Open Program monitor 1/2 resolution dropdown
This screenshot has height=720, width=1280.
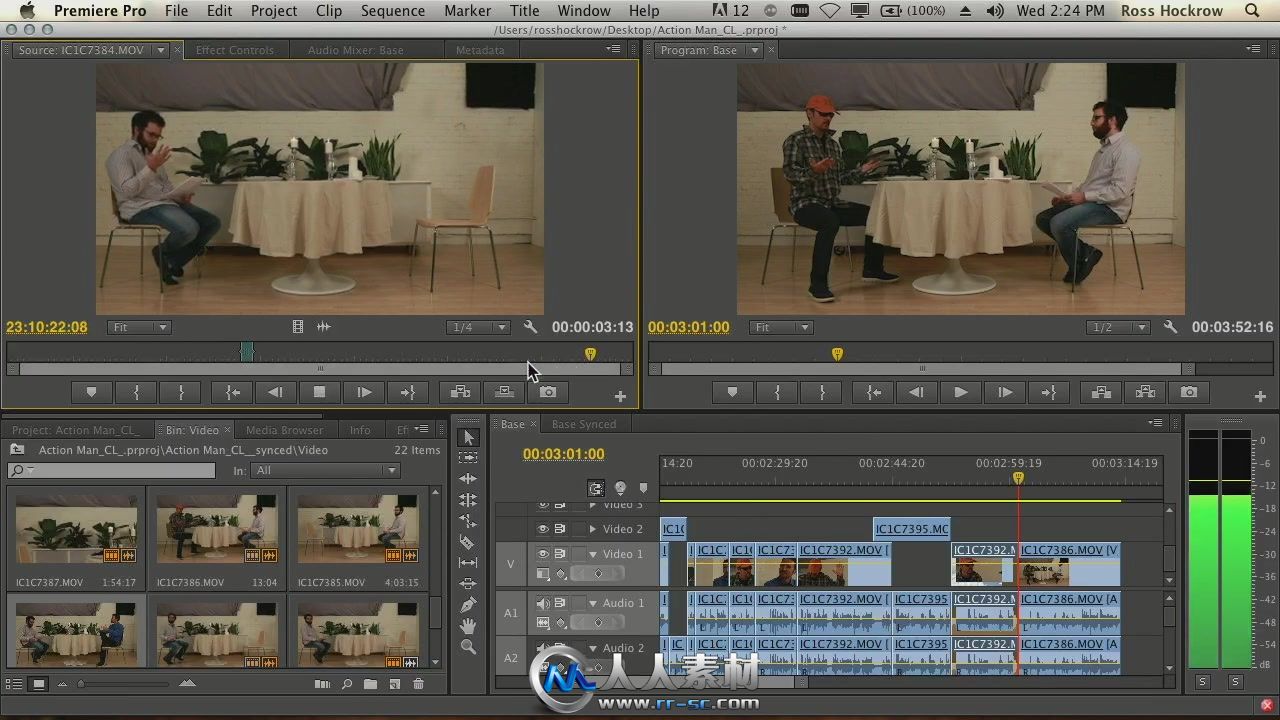[1118, 327]
